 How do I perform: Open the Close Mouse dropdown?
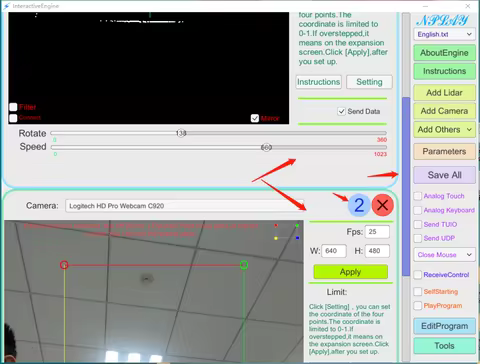(x=445, y=255)
